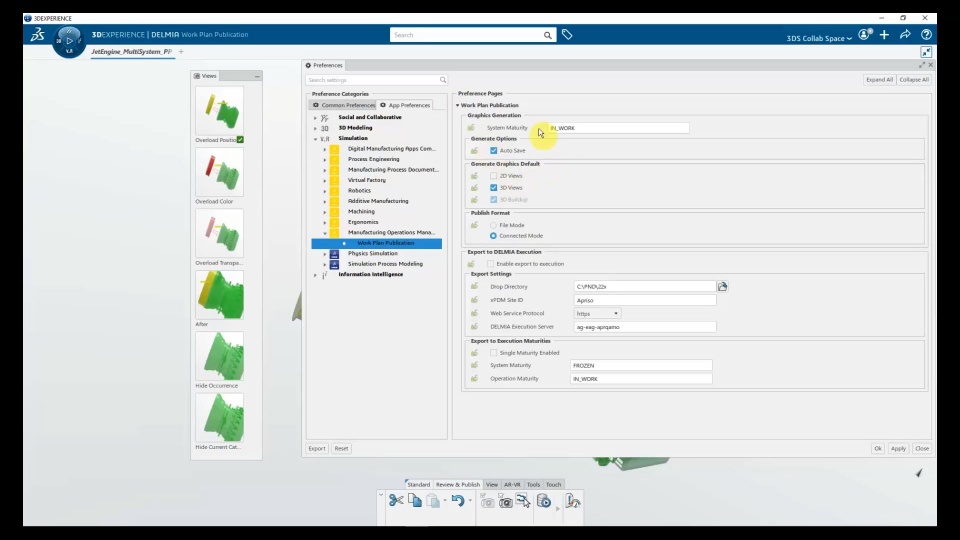The image size is (960, 540).
Task: Click the Apply button
Action: coord(898,448)
